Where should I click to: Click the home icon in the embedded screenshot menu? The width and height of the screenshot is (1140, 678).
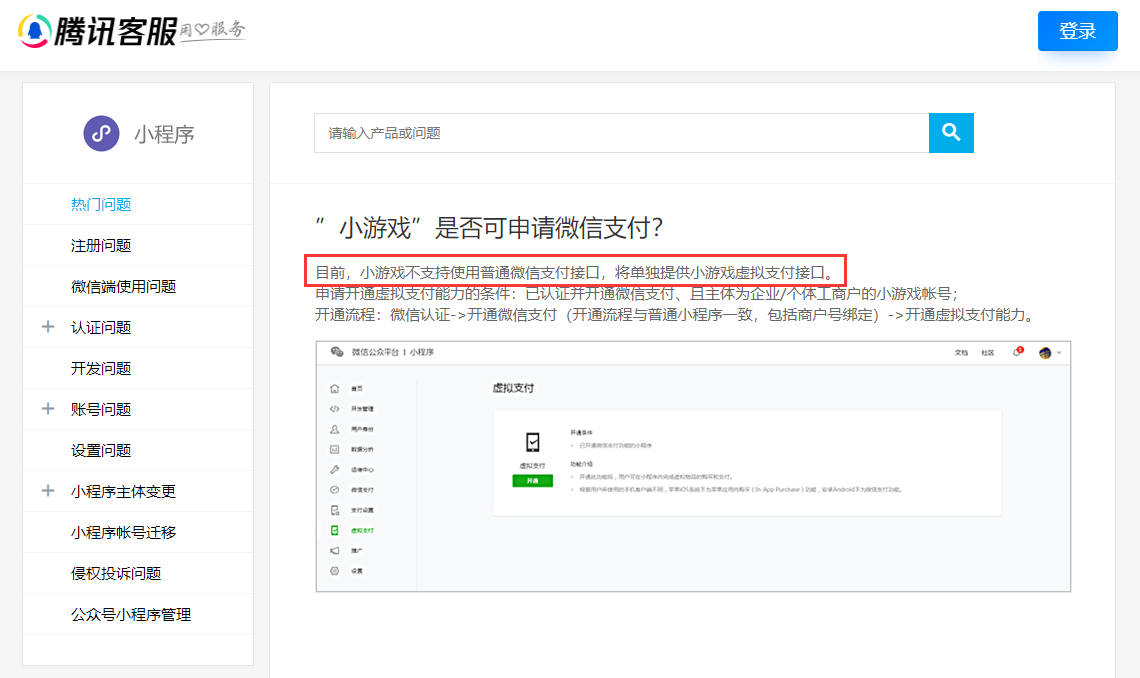334,389
